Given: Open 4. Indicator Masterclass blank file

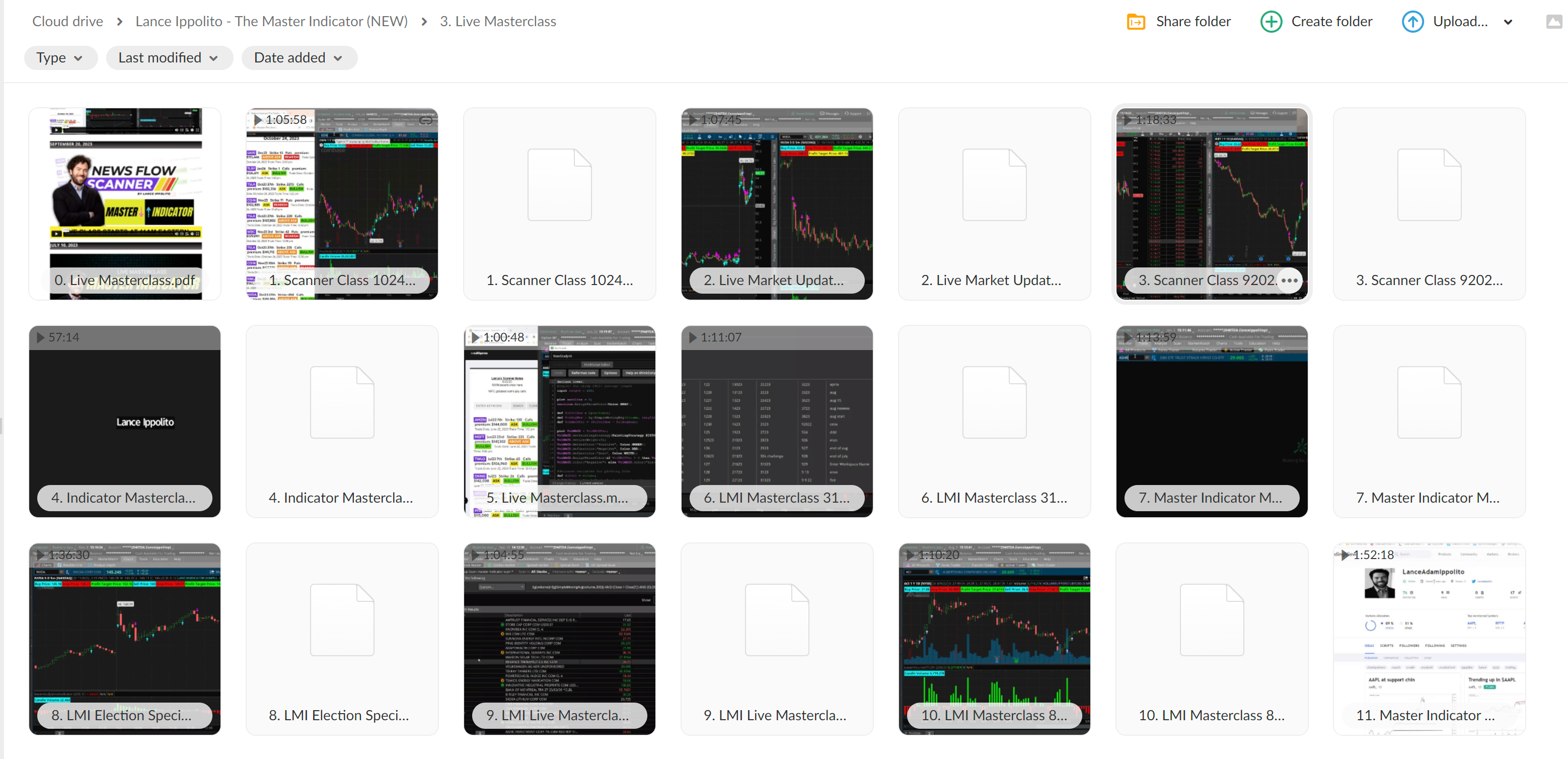Looking at the screenshot, I should [x=342, y=422].
